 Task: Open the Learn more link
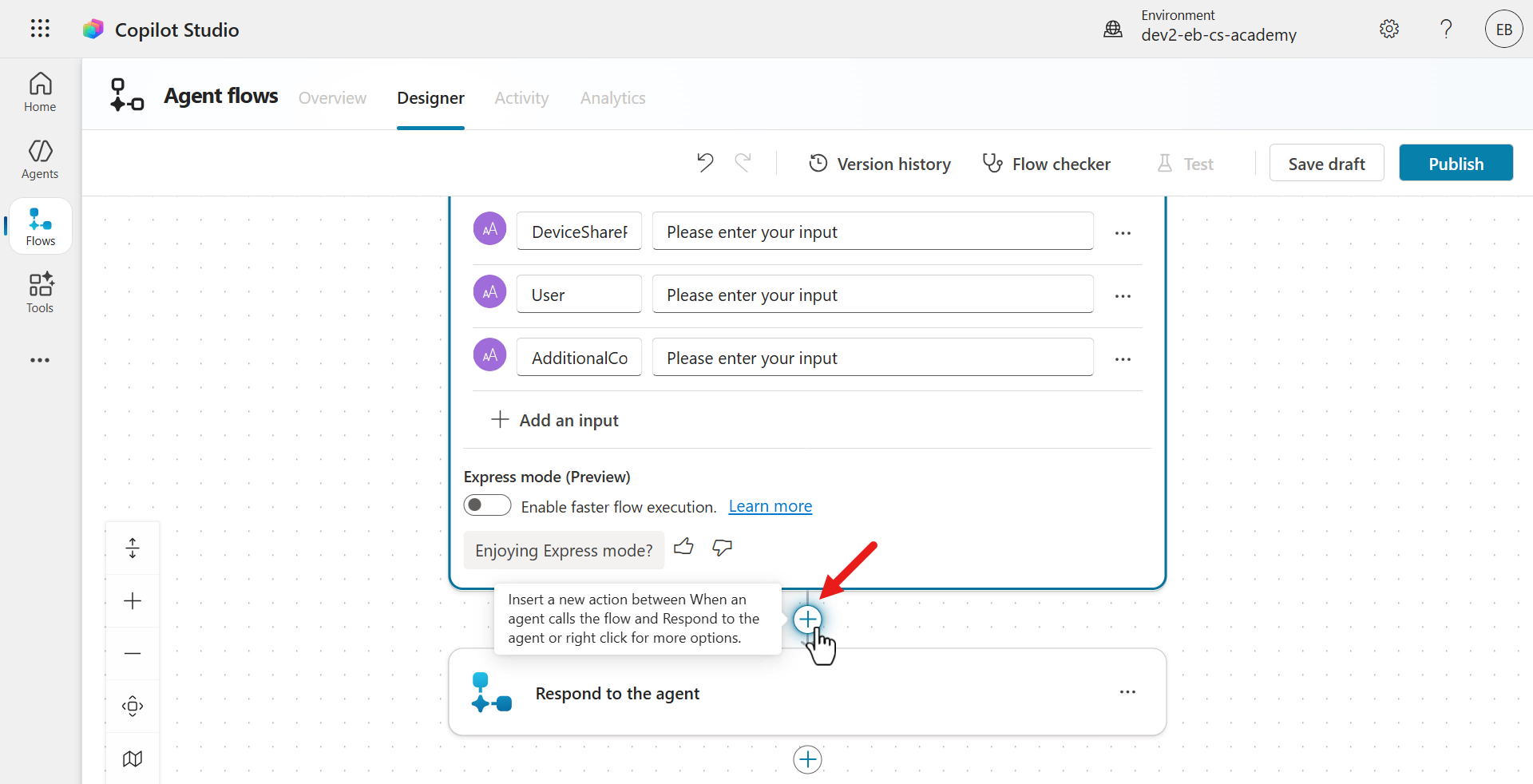click(770, 506)
